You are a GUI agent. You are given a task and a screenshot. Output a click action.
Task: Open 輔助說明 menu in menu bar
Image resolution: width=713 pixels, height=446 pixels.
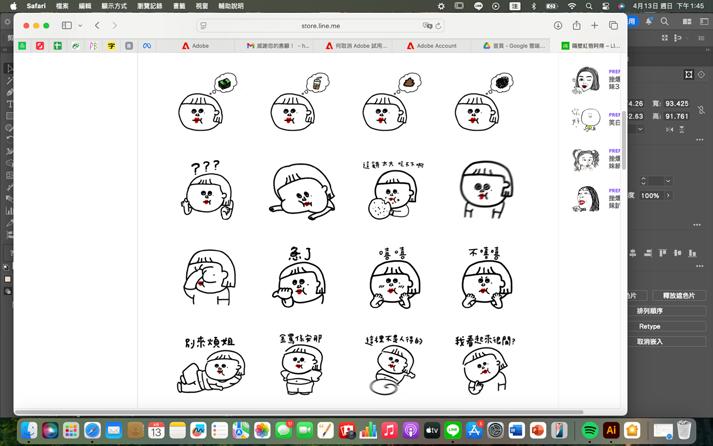[231, 6]
